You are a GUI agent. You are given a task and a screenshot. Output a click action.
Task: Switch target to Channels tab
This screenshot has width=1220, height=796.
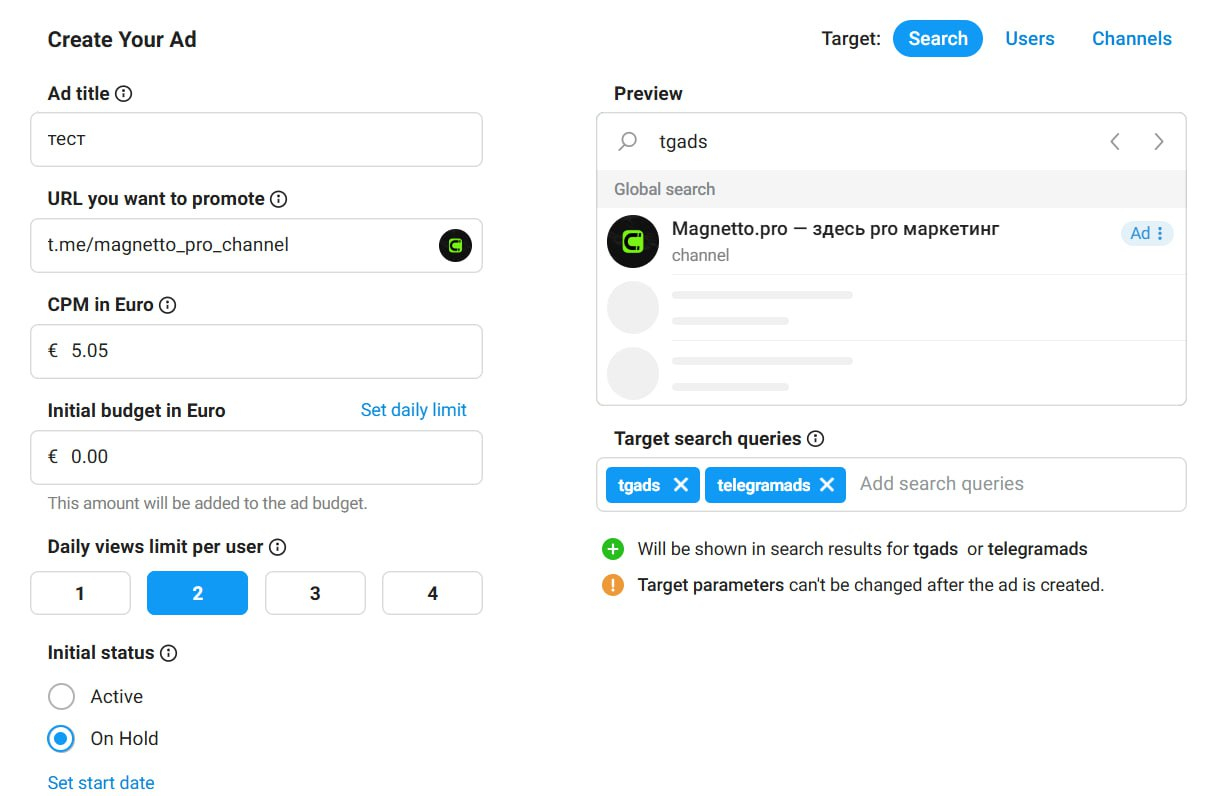tap(1131, 39)
